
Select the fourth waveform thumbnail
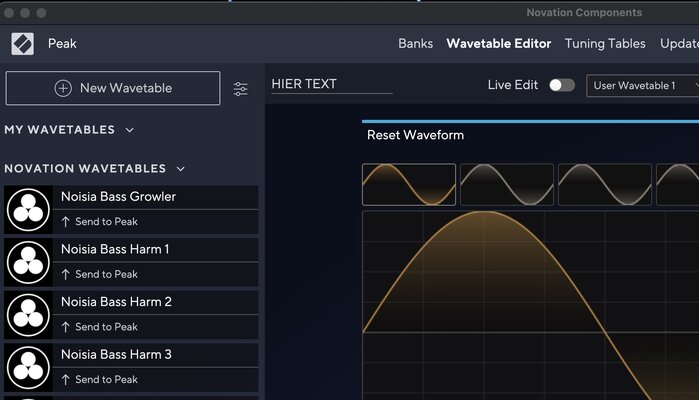click(x=678, y=184)
